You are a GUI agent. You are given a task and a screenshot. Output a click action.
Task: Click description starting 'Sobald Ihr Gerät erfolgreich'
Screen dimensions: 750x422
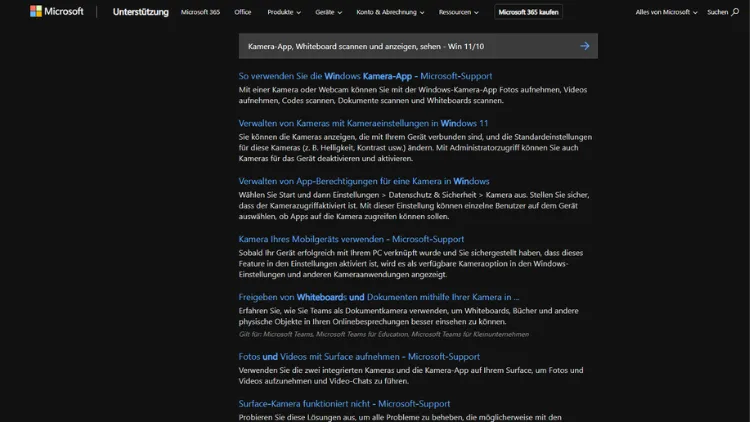pos(411,263)
